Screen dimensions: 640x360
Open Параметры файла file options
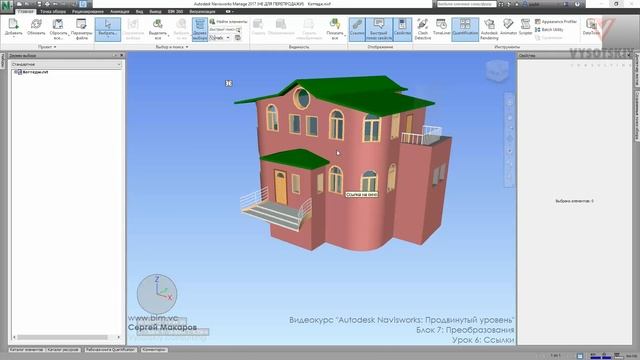[81, 29]
